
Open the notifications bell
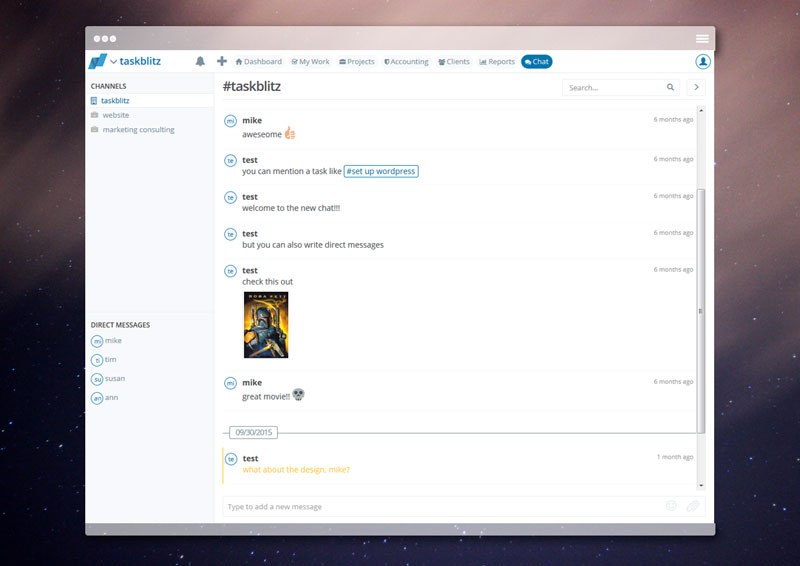200,62
